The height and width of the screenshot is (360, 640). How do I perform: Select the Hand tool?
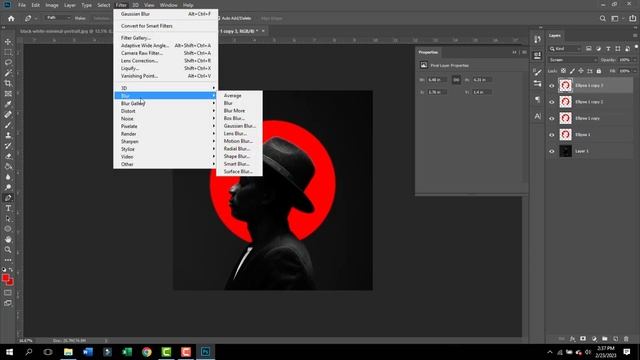click(x=8, y=240)
